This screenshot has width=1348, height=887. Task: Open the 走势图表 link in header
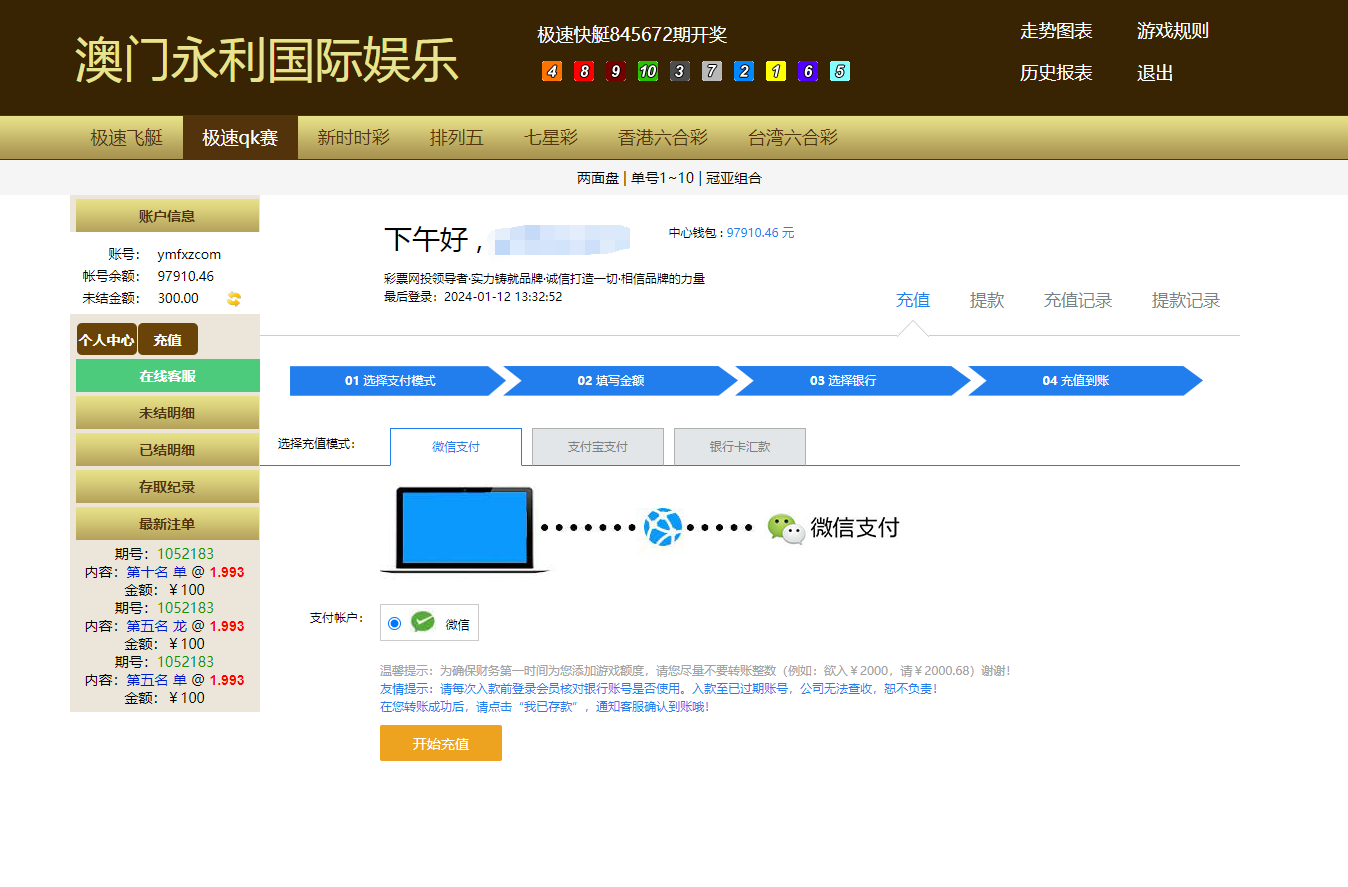click(1056, 31)
